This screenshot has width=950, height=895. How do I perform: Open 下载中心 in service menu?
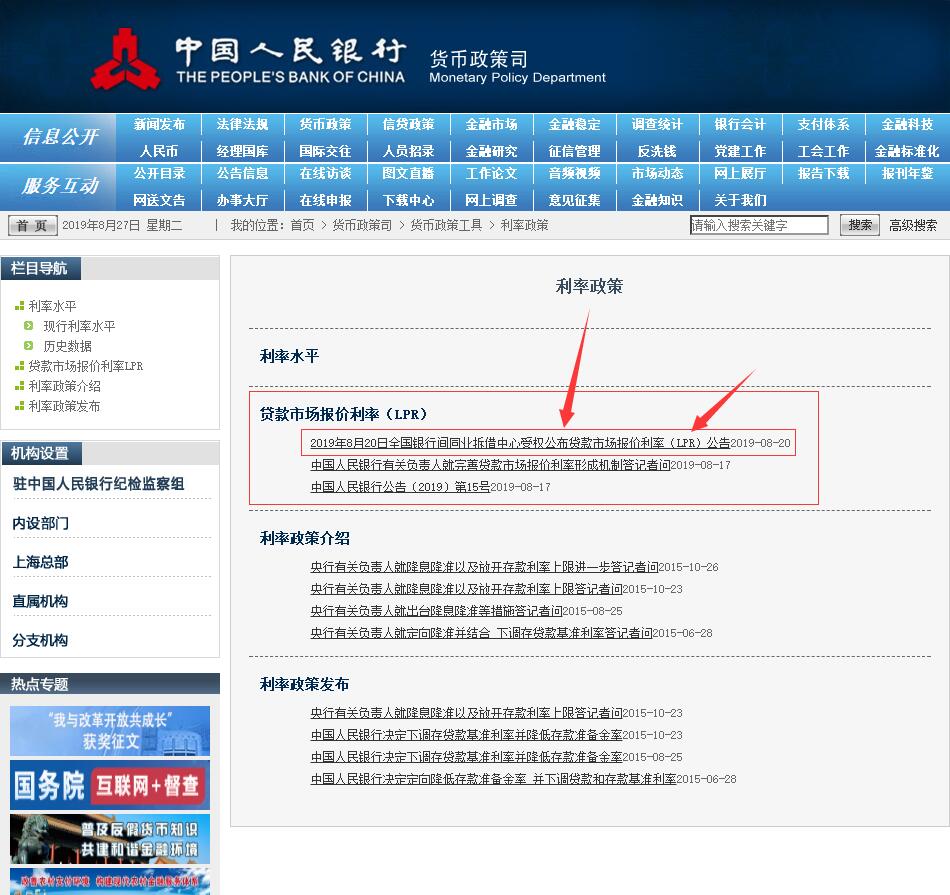pyautogui.click(x=408, y=200)
